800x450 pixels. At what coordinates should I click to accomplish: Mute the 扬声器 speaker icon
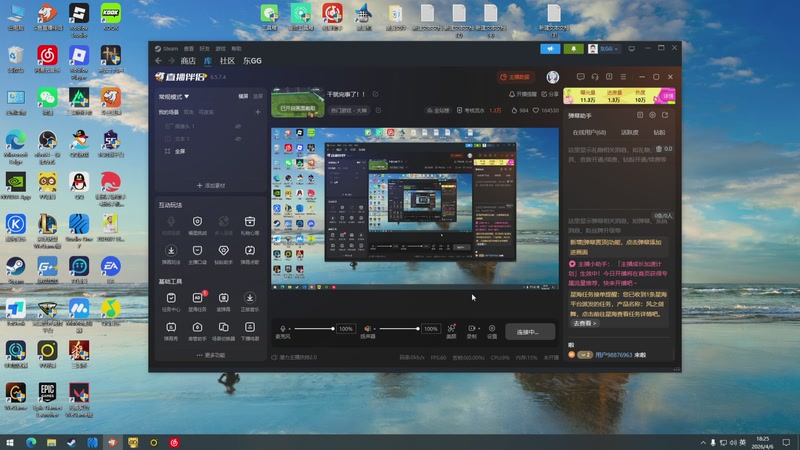coord(366,329)
